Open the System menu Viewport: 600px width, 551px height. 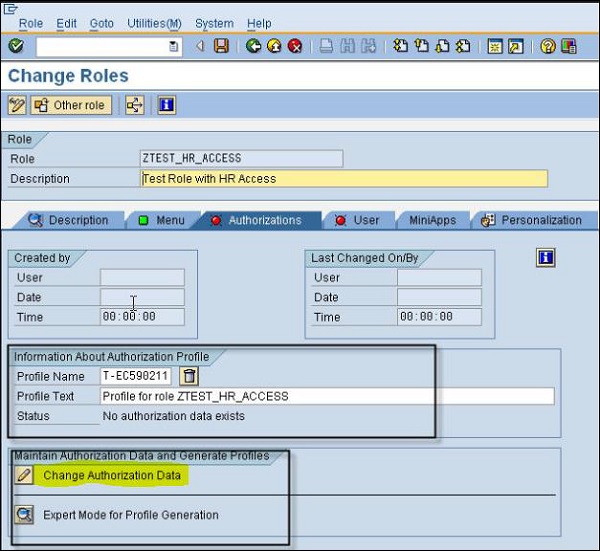point(214,23)
